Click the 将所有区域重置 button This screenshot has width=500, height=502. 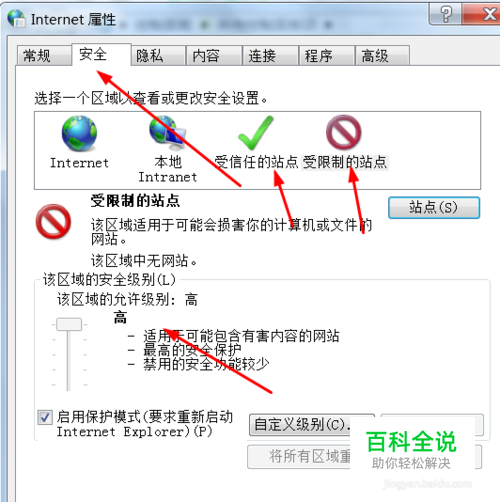pyautogui.click(x=365, y=456)
